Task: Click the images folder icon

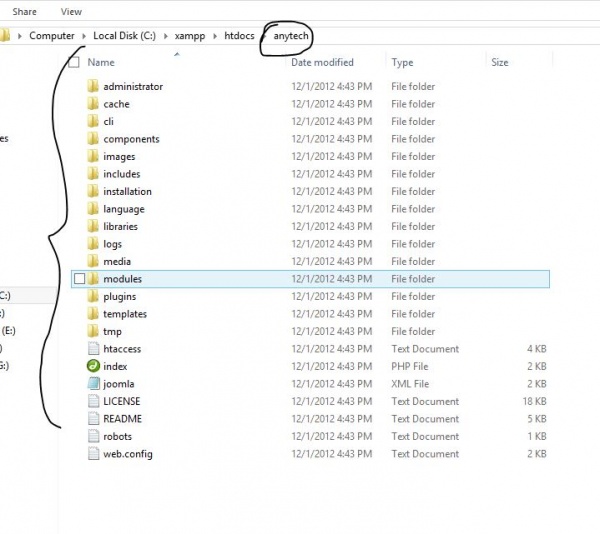Action: tap(93, 156)
